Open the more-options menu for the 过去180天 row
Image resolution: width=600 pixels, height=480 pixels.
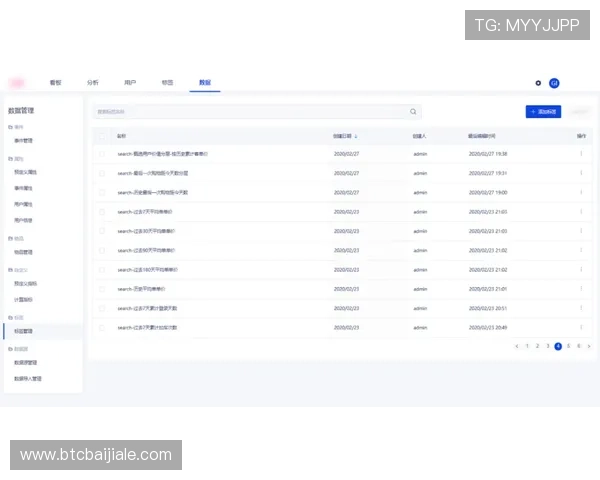tap(581, 269)
